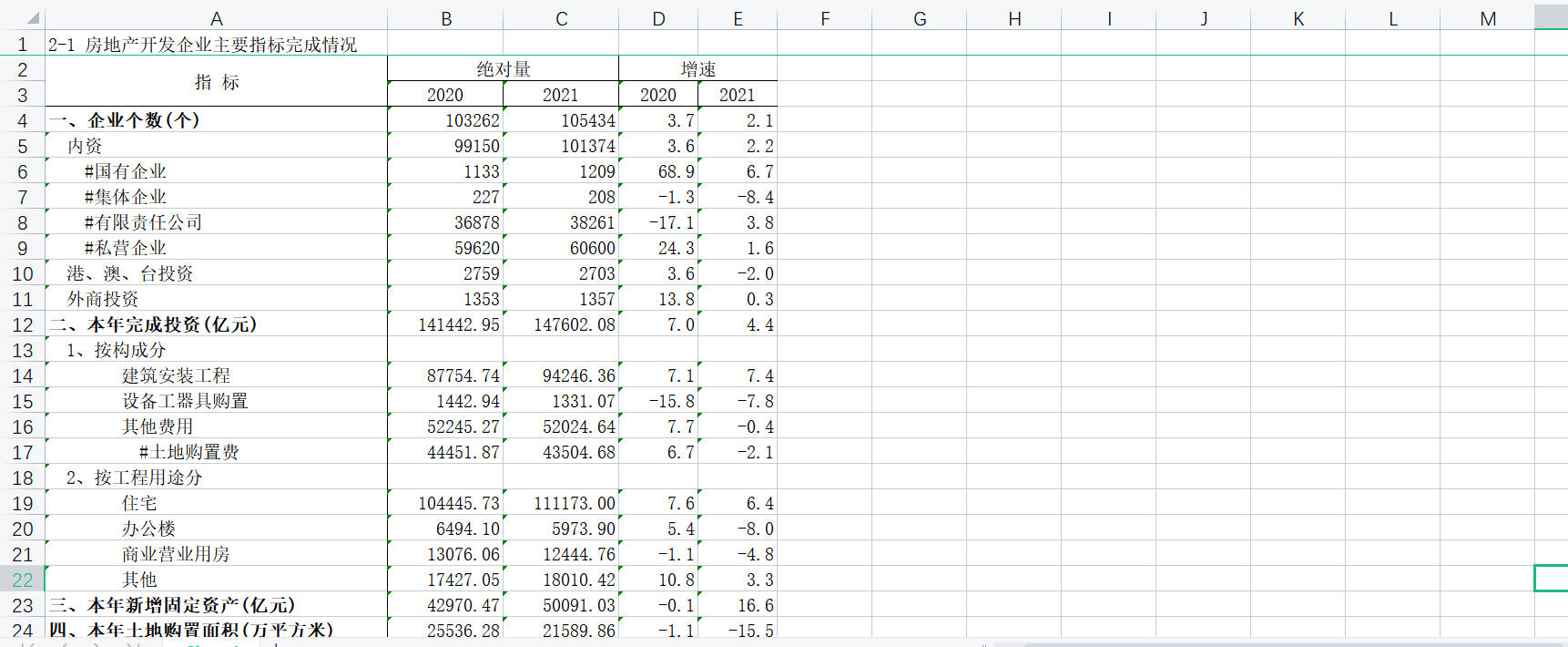Select the '#集体企业' cell
Image resolution: width=1568 pixels, height=647 pixels.
click(x=217, y=197)
